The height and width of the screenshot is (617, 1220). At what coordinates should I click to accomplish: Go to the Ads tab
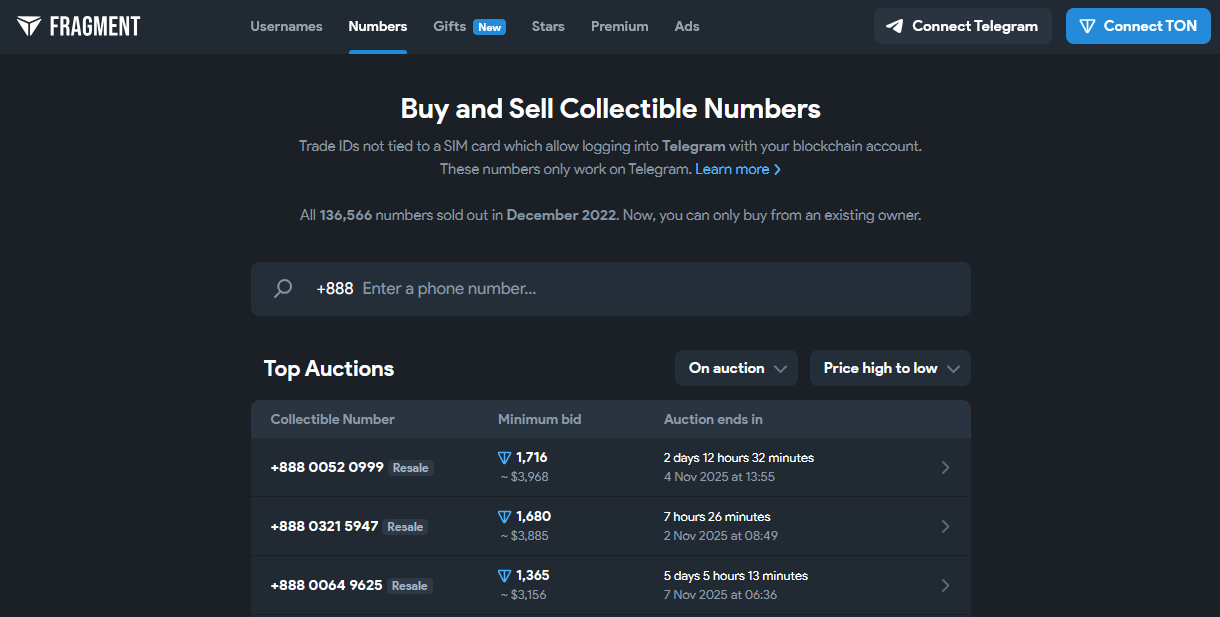pyautogui.click(x=687, y=26)
